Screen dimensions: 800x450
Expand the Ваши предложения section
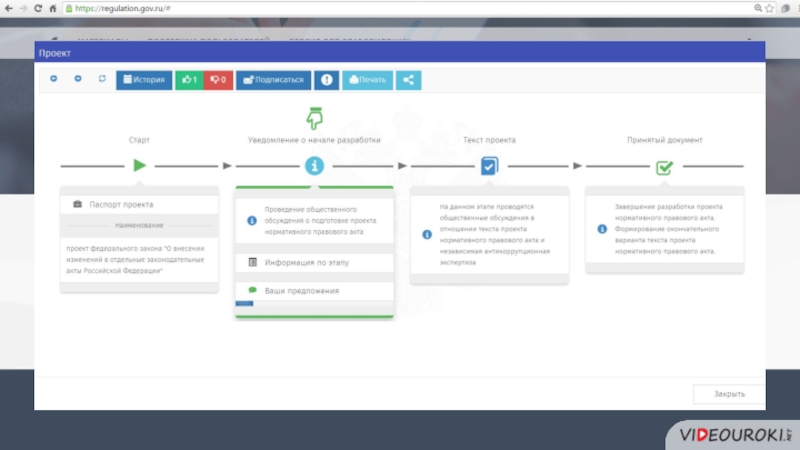coord(314,291)
